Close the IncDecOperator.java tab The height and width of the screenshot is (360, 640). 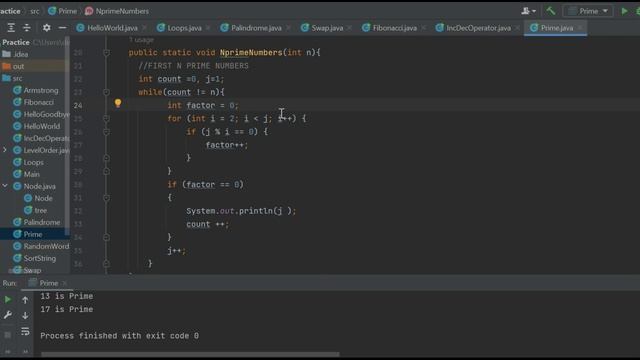point(517,28)
